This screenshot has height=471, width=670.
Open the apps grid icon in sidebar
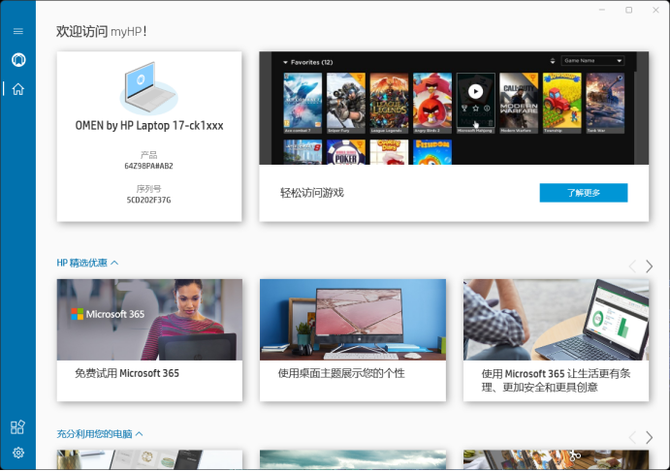click(18, 427)
